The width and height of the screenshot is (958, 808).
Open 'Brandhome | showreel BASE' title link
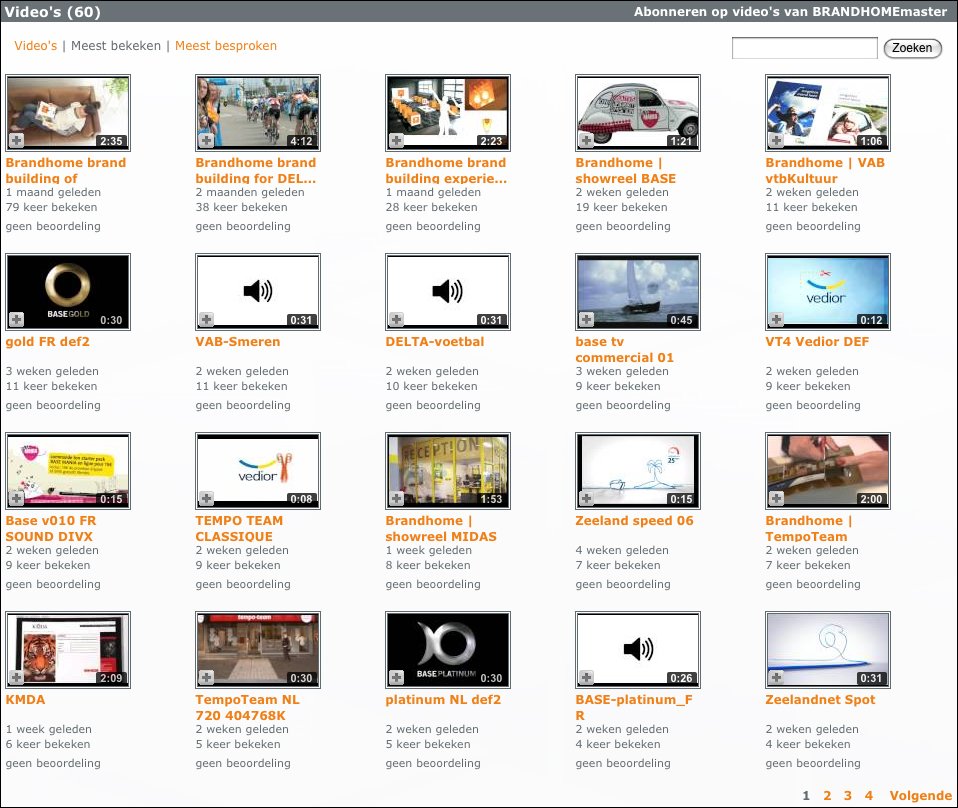click(626, 171)
